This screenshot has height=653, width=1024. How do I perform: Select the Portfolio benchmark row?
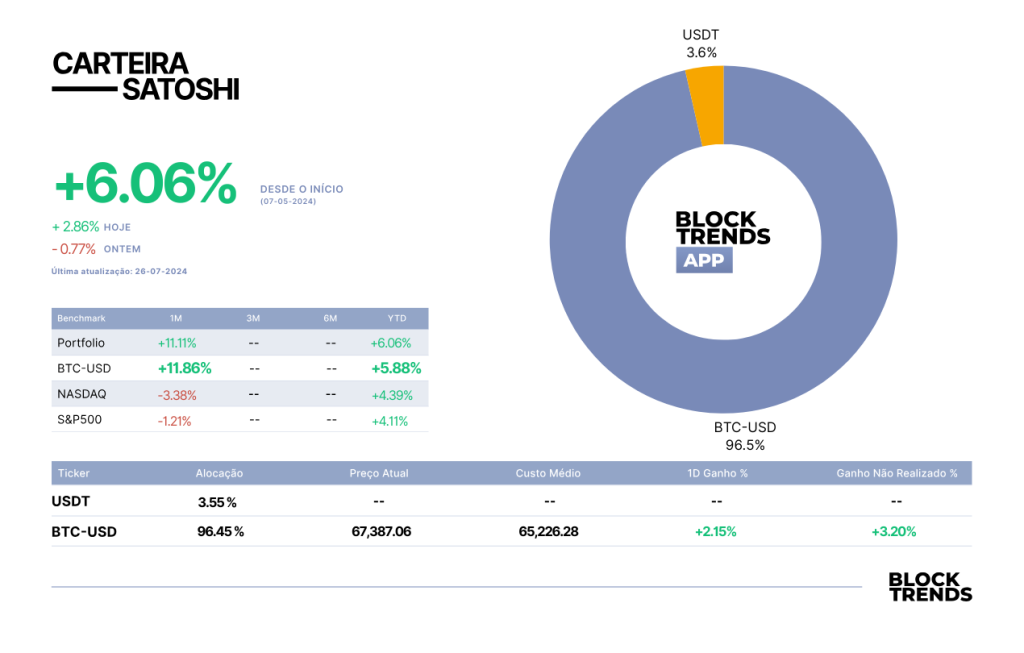(x=240, y=343)
